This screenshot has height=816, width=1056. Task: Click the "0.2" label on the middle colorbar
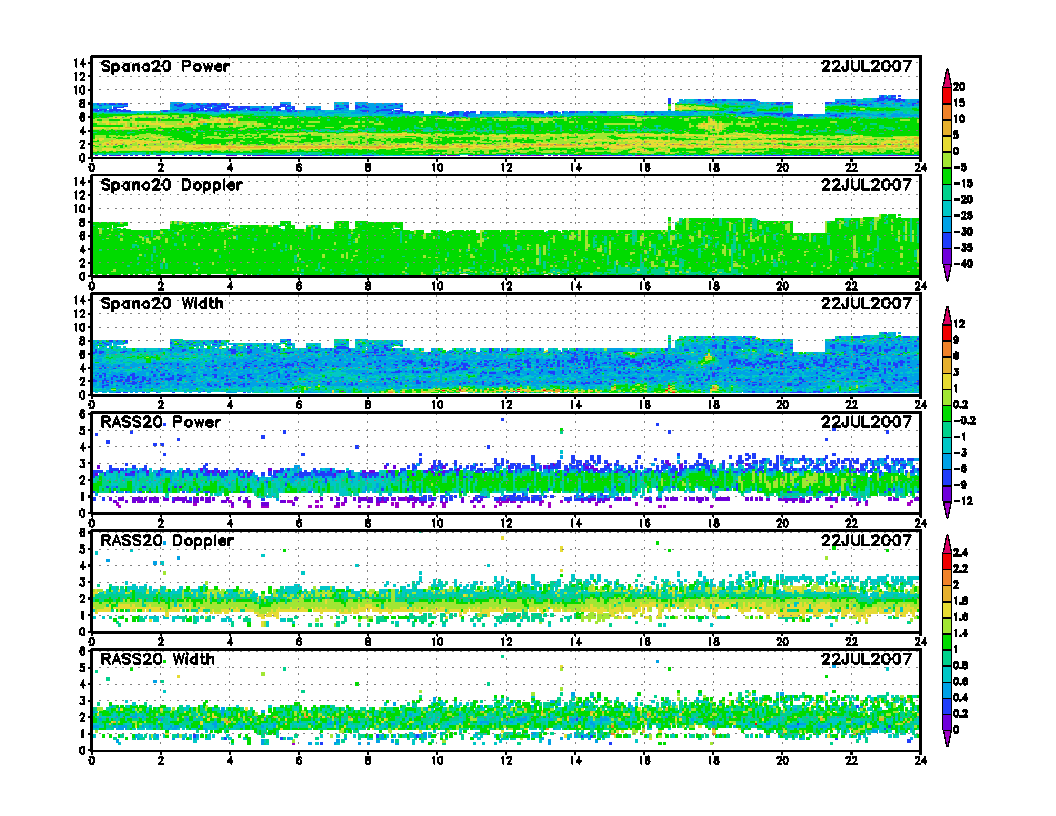coord(961,405)
